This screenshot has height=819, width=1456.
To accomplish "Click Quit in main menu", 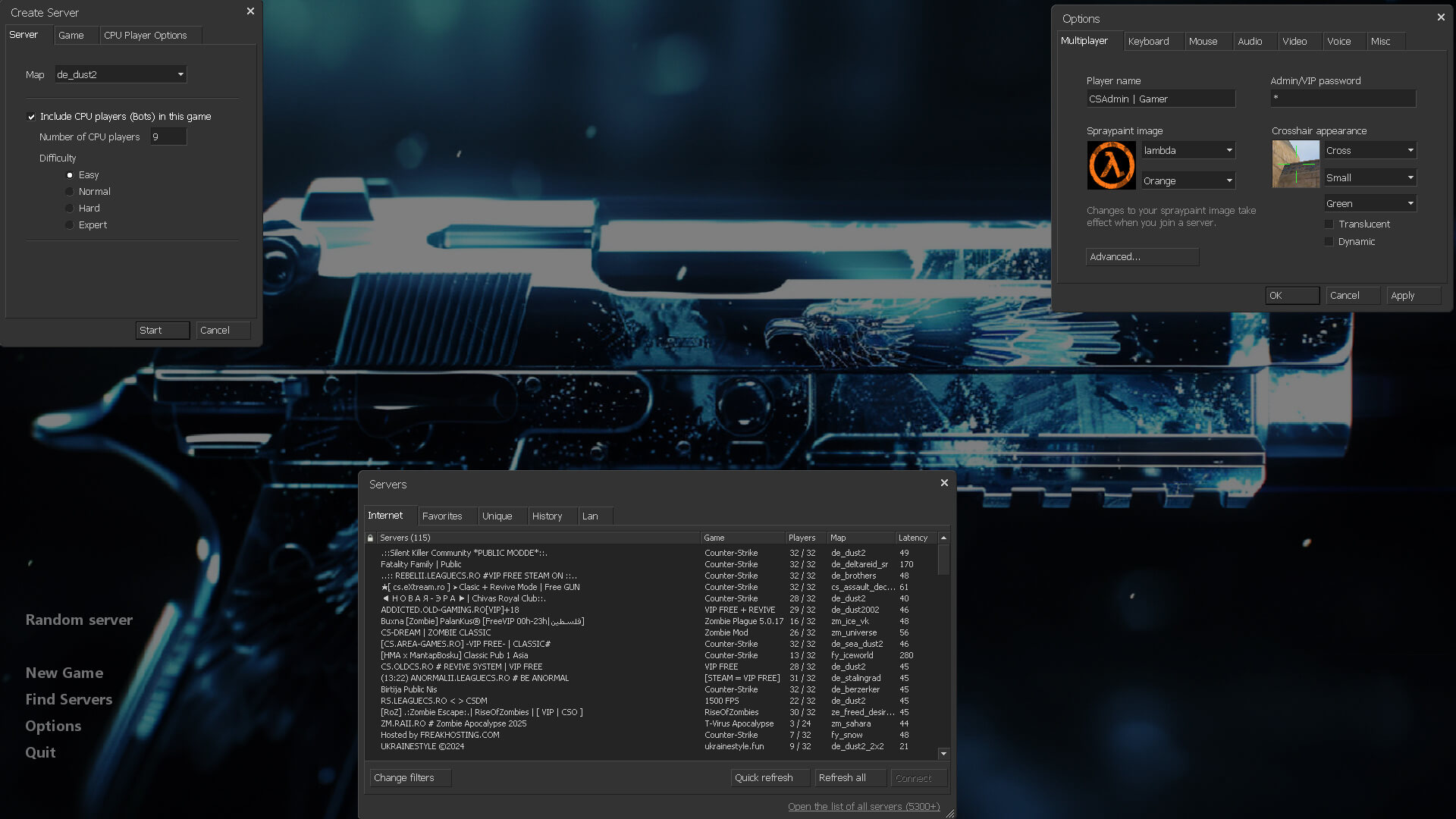I will pyautogui.click(x=40, y=752).
